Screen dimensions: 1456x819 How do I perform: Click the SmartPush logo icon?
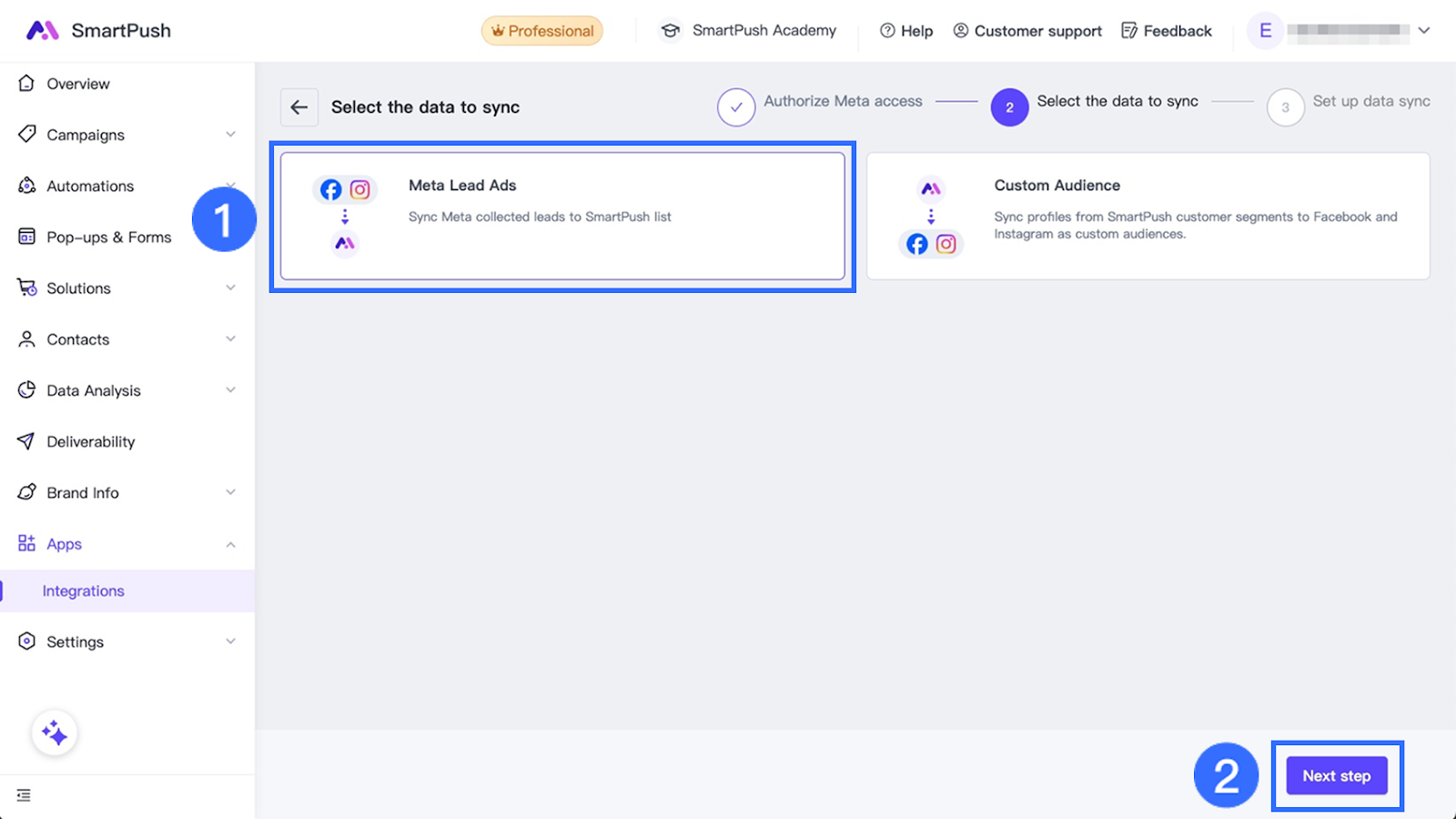42,31
